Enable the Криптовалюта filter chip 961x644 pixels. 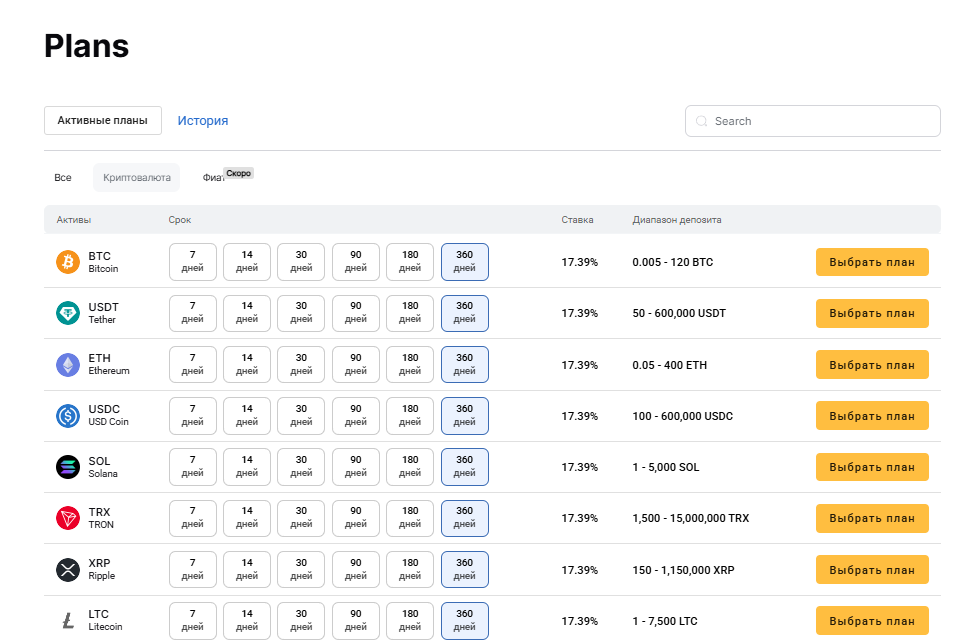coord(137,177)
